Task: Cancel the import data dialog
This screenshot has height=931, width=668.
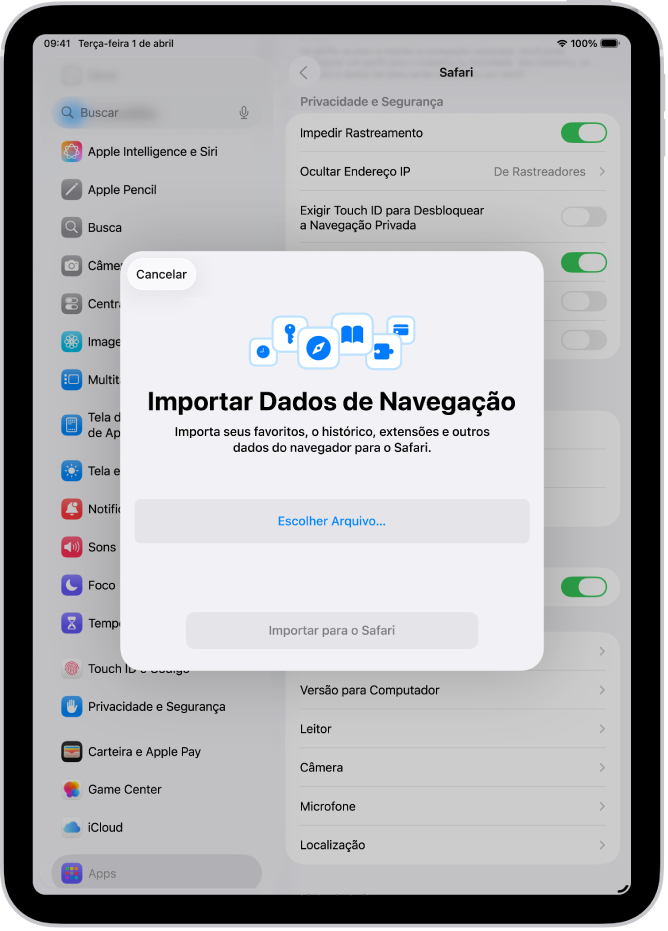Action: 161,274
